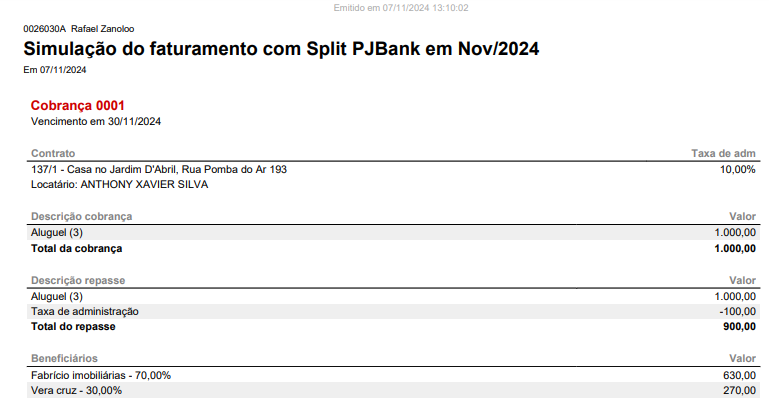Select the contract 137/1 address line
The height and width of the screenshot is (402, 769).
(159, 170)
